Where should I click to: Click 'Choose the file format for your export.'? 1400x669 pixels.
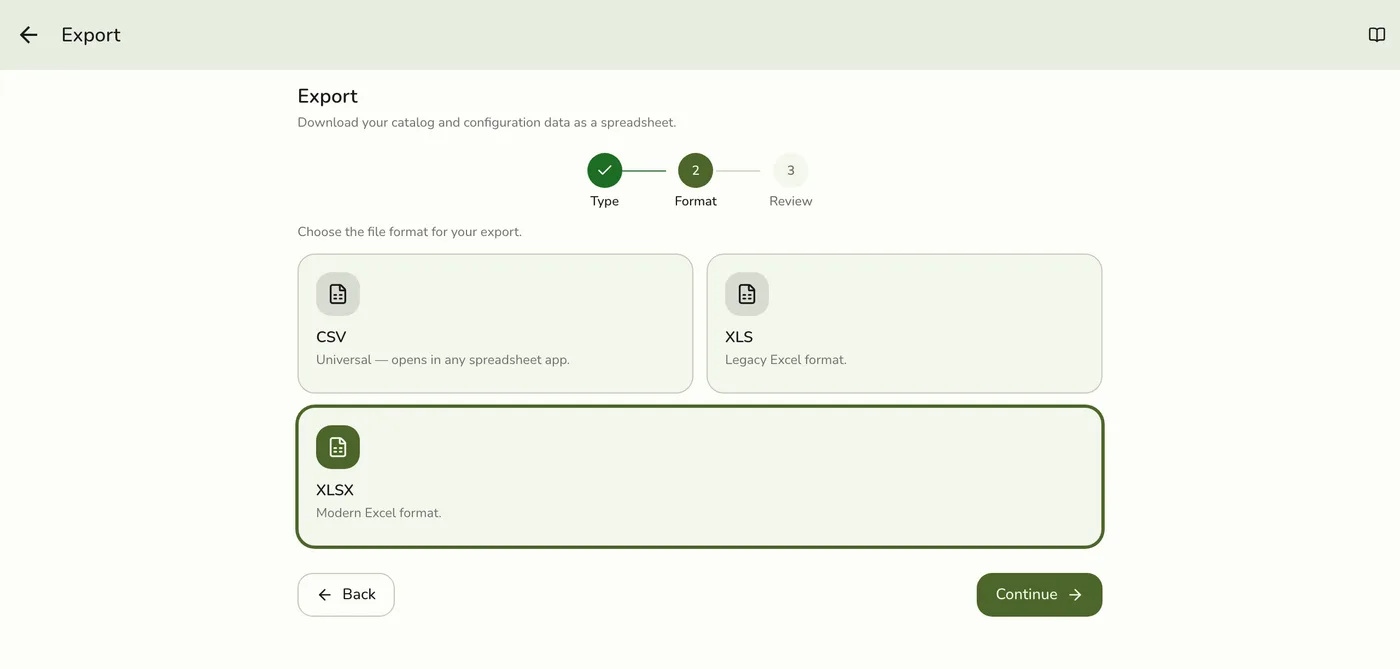[x=410, y=232]
